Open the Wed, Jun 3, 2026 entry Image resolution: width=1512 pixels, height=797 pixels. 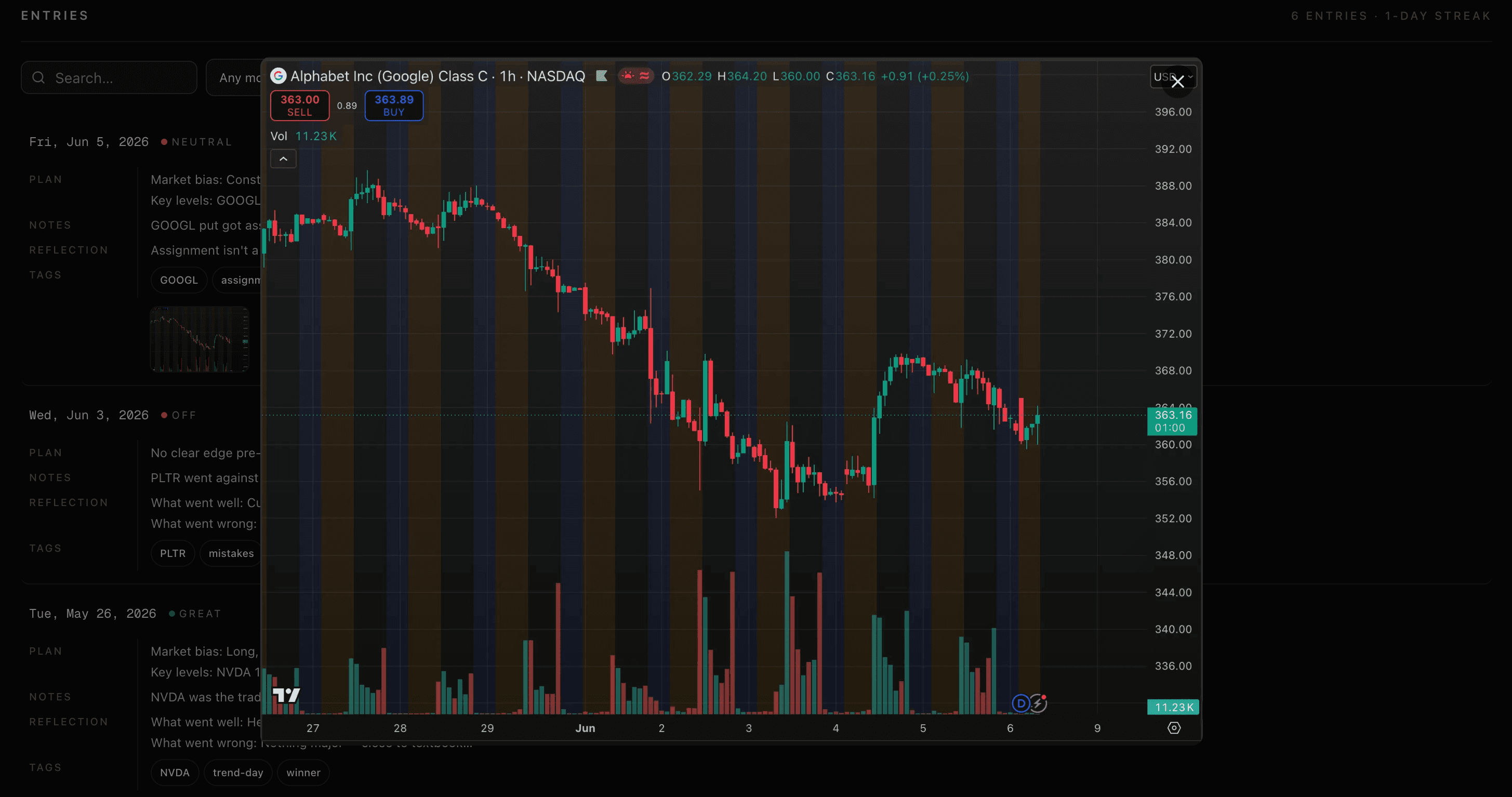[x=89, y=416]
